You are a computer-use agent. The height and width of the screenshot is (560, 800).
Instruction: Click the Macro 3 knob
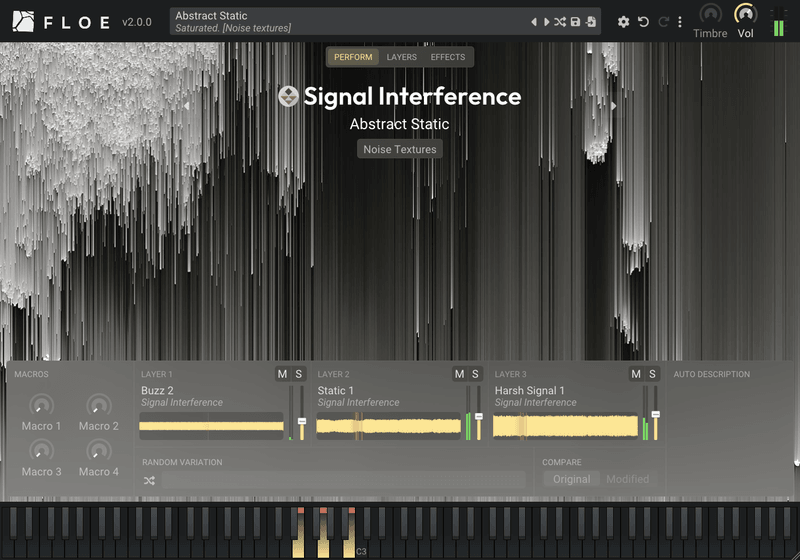pos(41,451)
